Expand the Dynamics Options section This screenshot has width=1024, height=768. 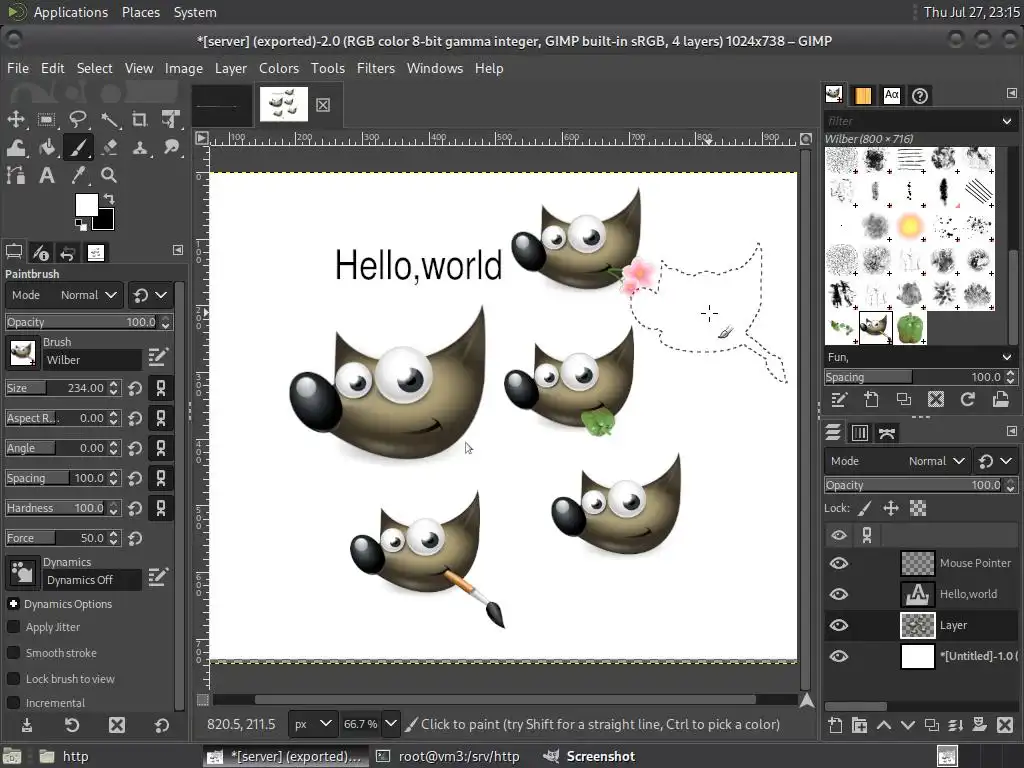coord(13,604)
